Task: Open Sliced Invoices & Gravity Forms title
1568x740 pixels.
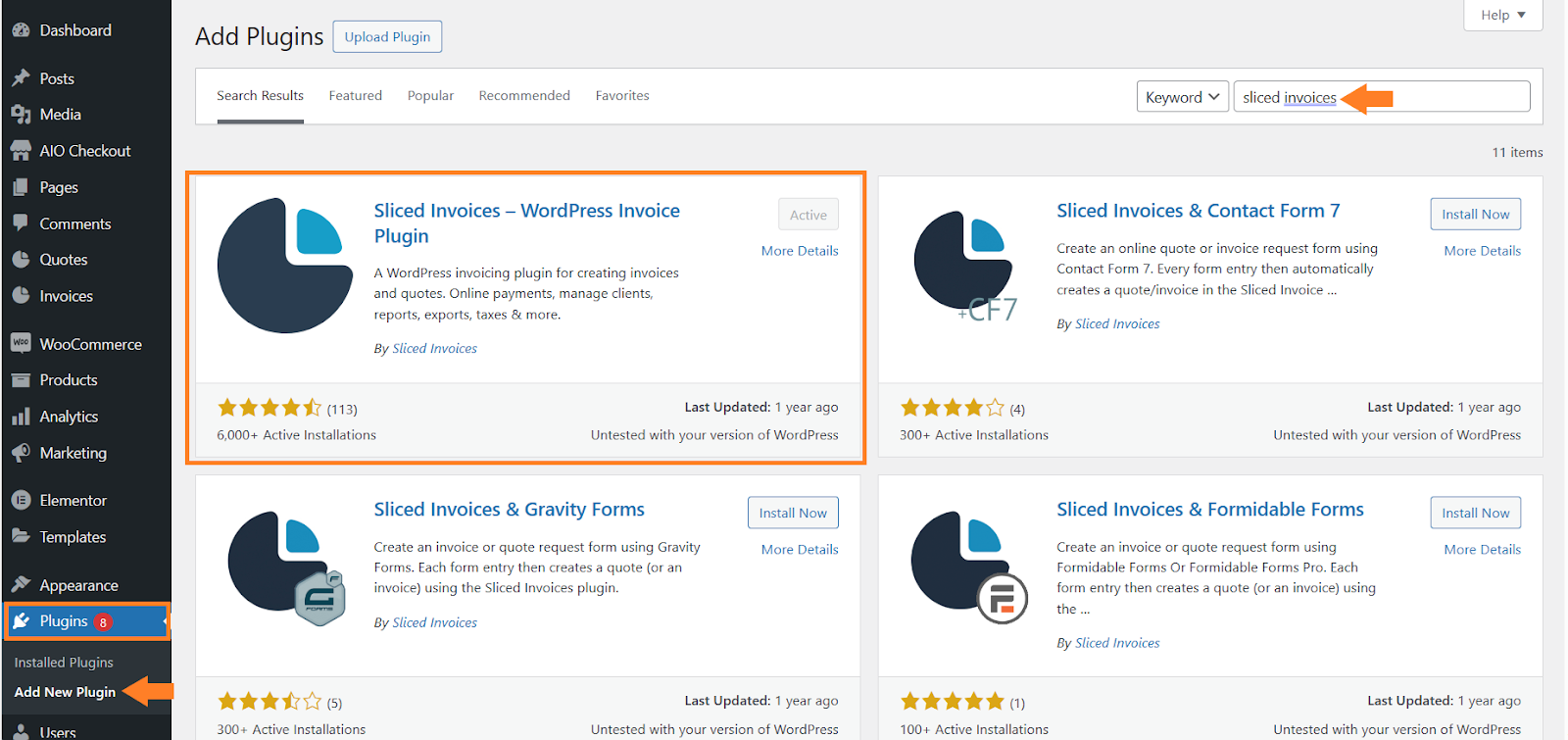Action: 509,510
